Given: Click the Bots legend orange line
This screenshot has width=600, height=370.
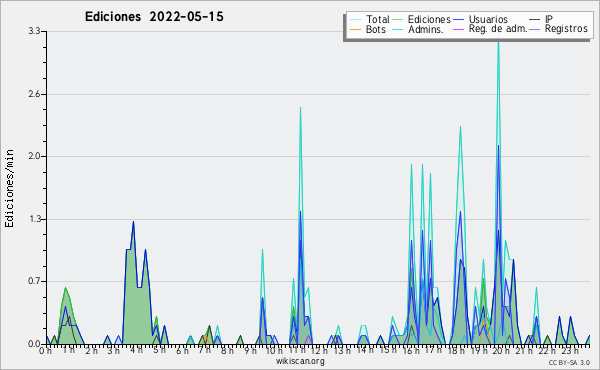Looking at the screenshot, I should click(x=355, y=29).
